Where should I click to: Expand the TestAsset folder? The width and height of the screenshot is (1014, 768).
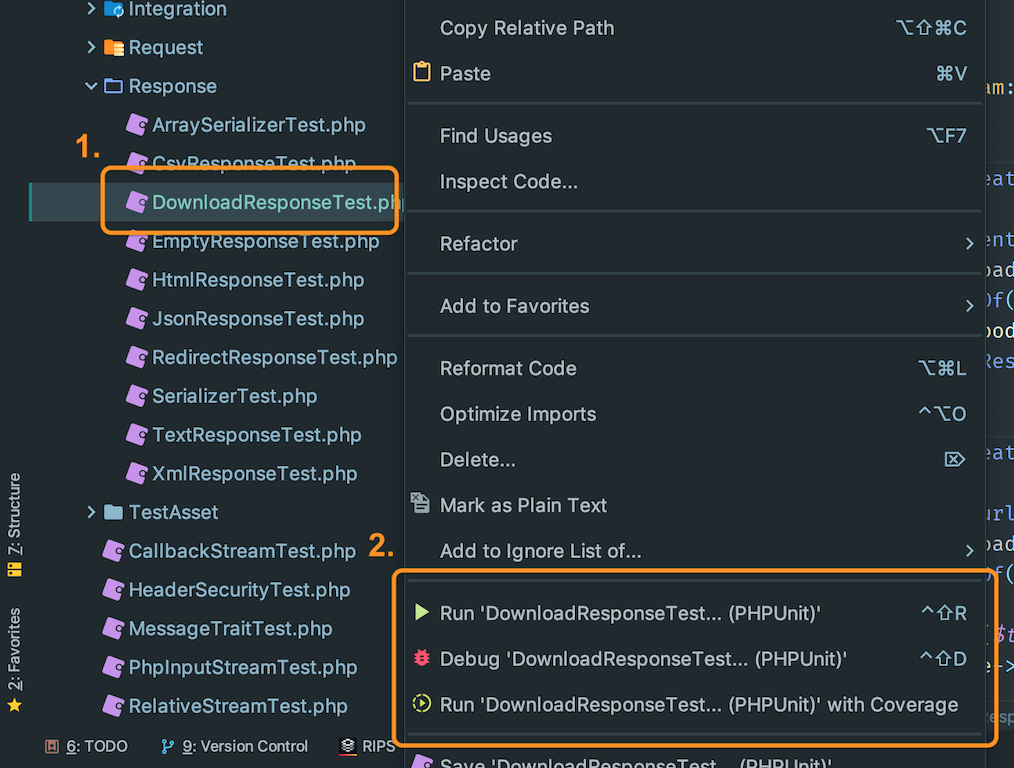coord(91,512)
